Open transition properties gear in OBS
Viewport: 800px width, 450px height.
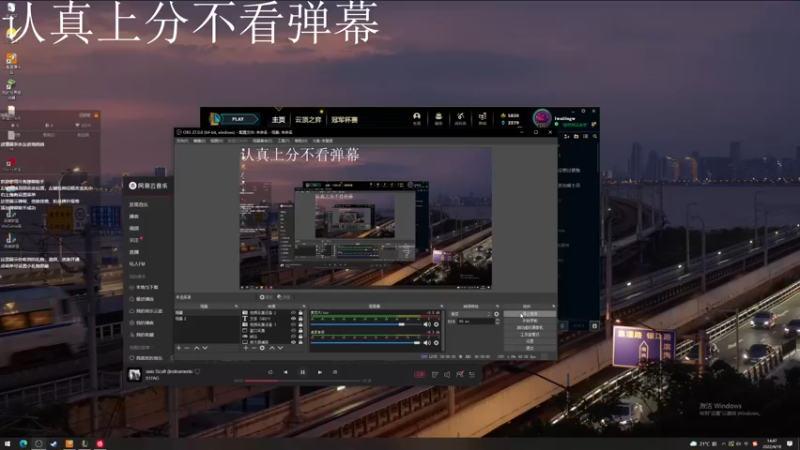click(496, 314)
